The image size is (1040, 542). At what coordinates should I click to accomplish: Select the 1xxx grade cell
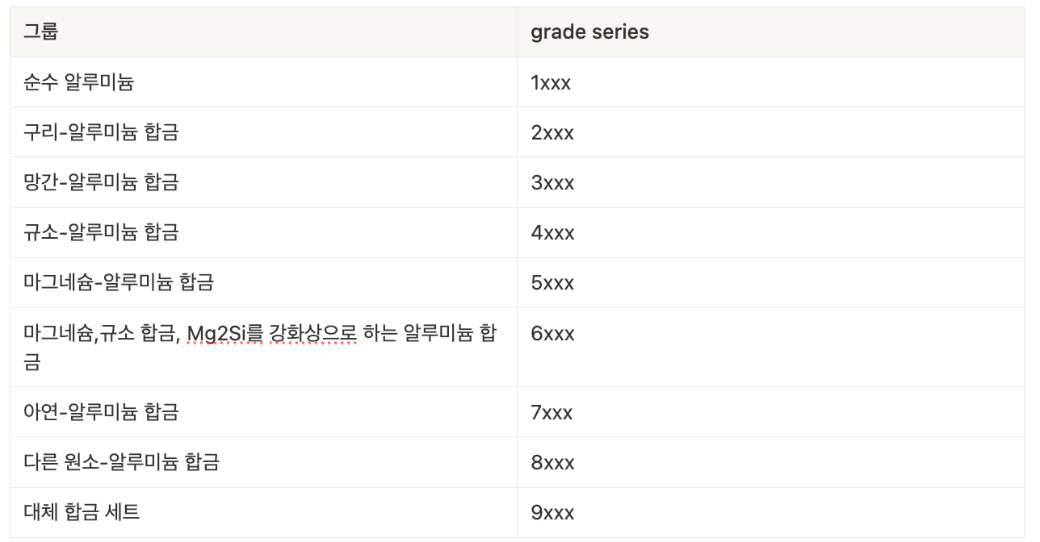(x=771, y=82)
